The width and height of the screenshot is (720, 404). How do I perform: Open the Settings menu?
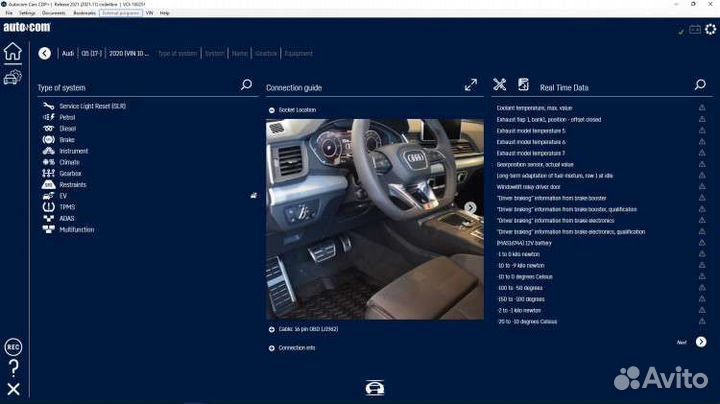coord(27,13)
